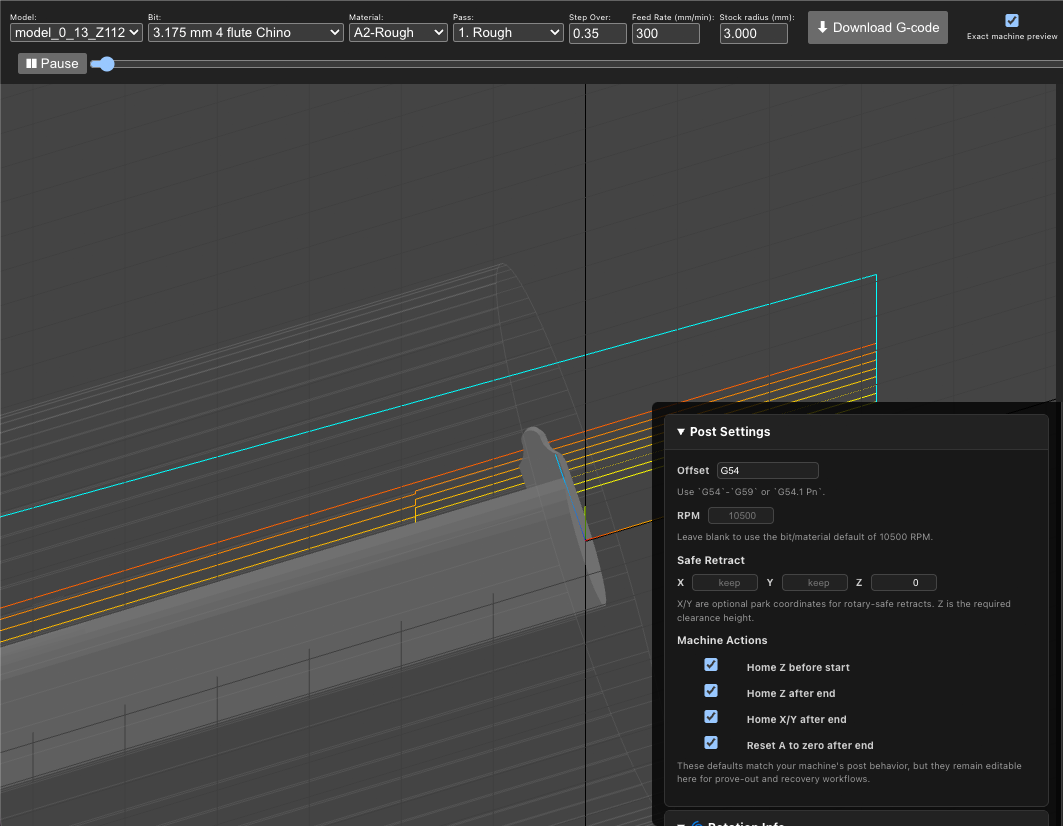Toggle the Exact machine preview checkbox
This screenshot has height=826, width=1063.
1012,20
